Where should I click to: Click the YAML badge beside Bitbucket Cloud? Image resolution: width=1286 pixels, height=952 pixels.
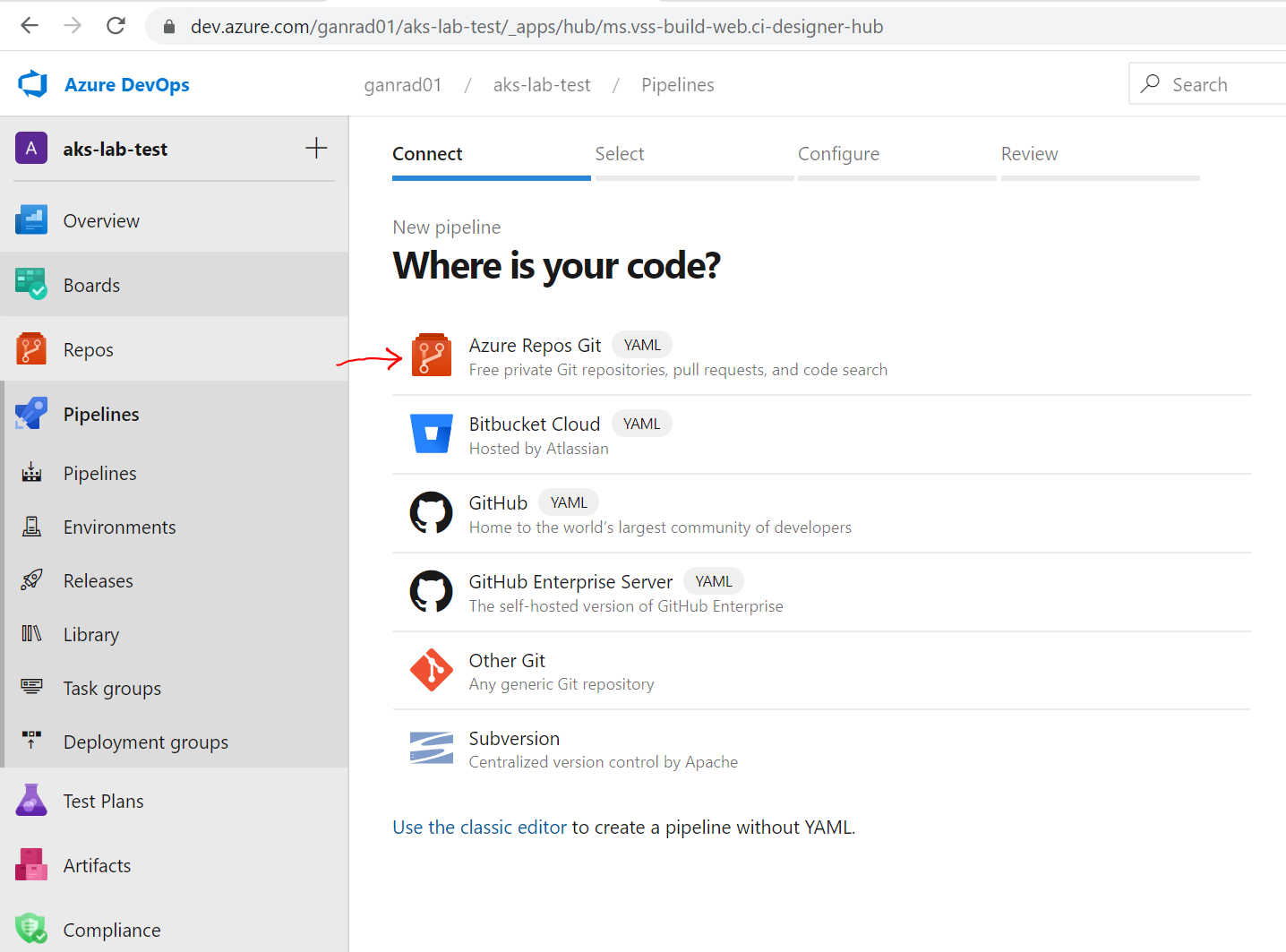pos(642,424)
